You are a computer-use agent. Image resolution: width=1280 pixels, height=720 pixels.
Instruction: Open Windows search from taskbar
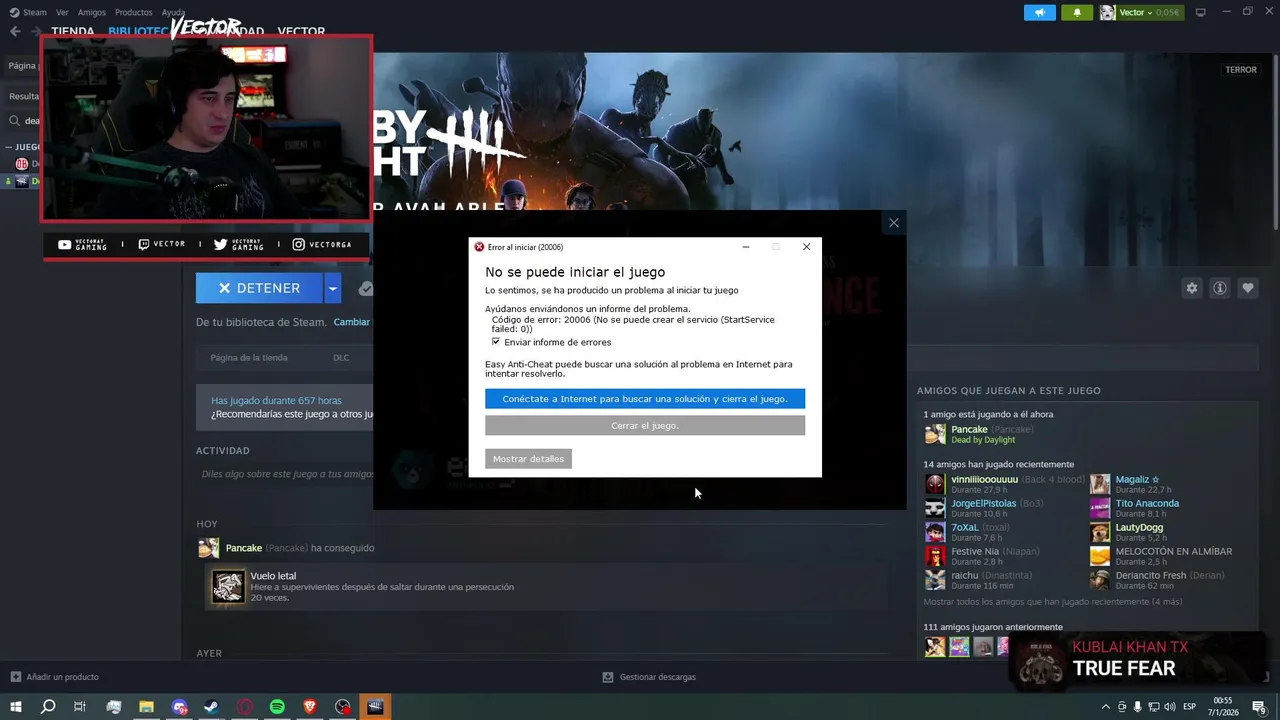point(47,707)
